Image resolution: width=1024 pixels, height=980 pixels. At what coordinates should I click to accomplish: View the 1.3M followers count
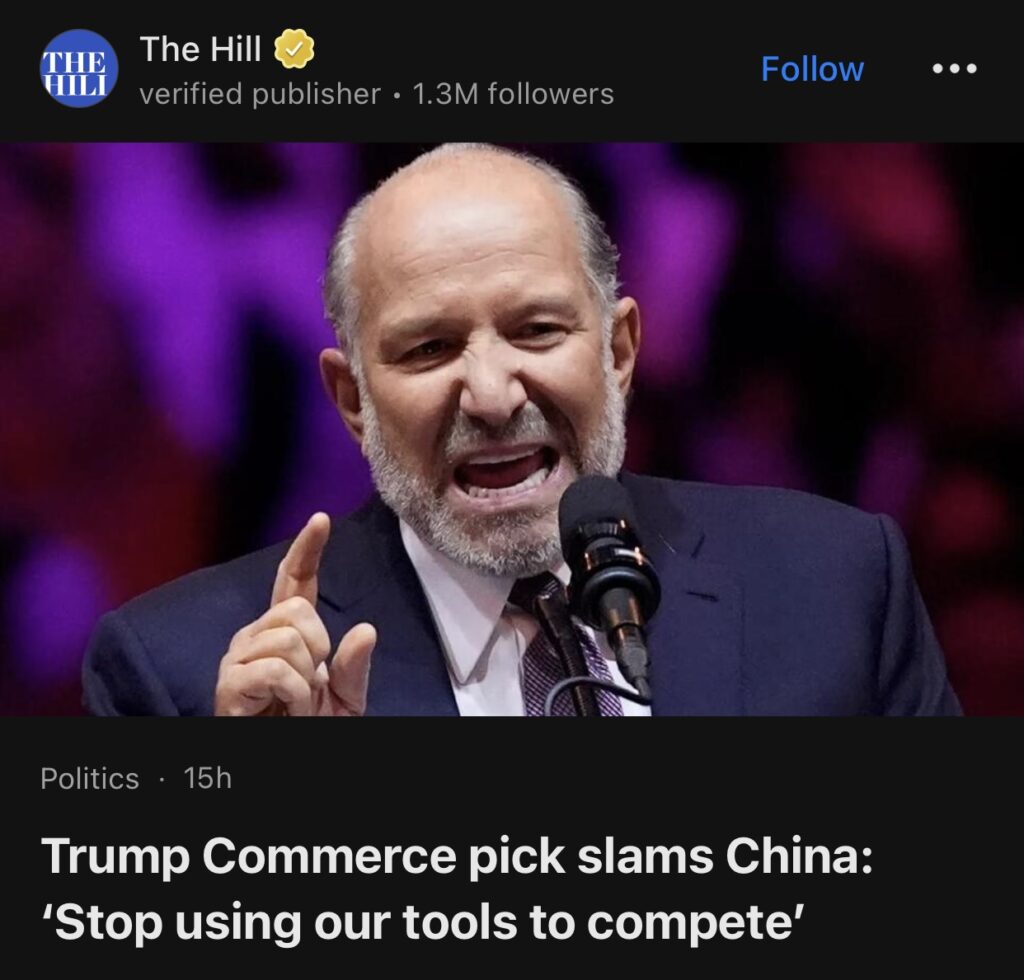(x=513, y=94)
